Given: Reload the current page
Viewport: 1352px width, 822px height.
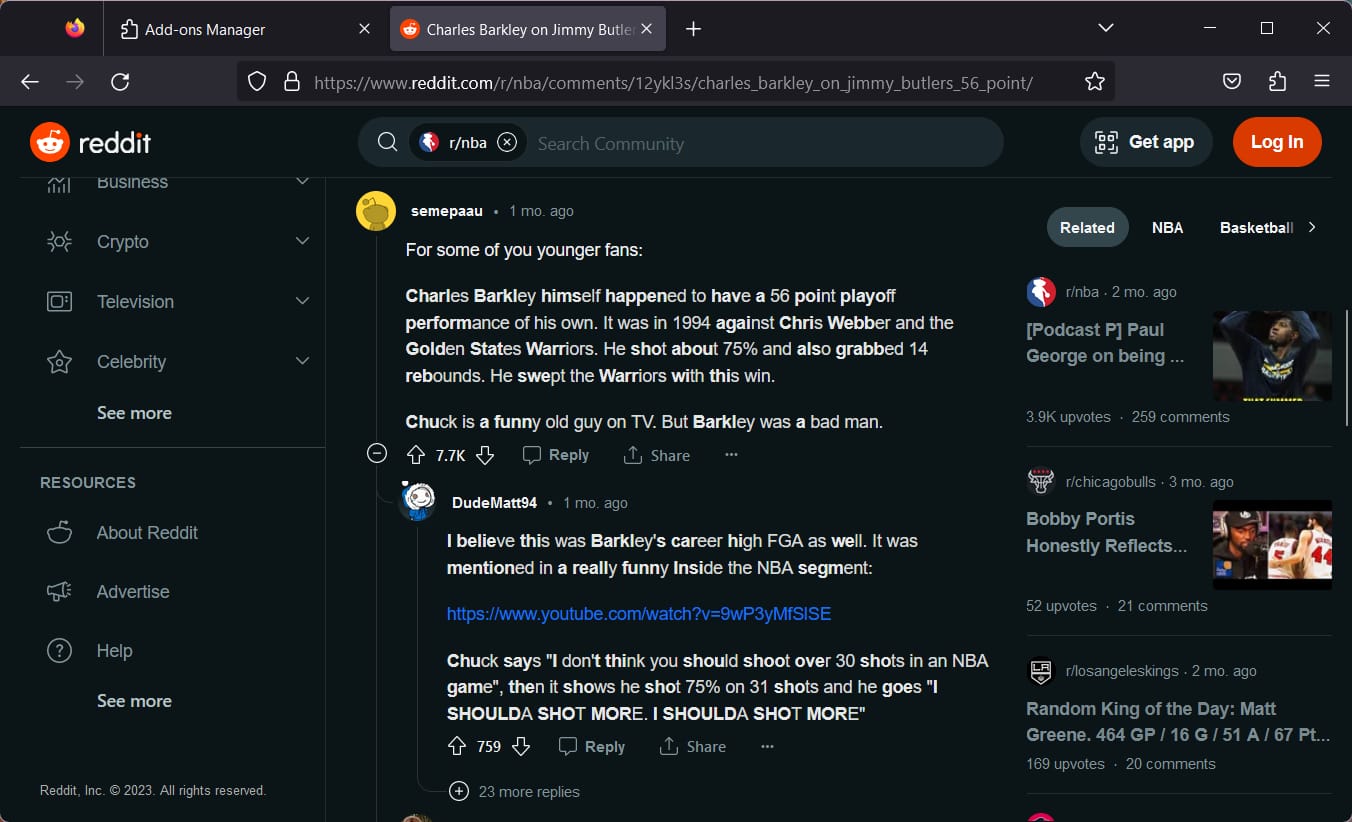Looking at the screenshot, I should (120, 82).
